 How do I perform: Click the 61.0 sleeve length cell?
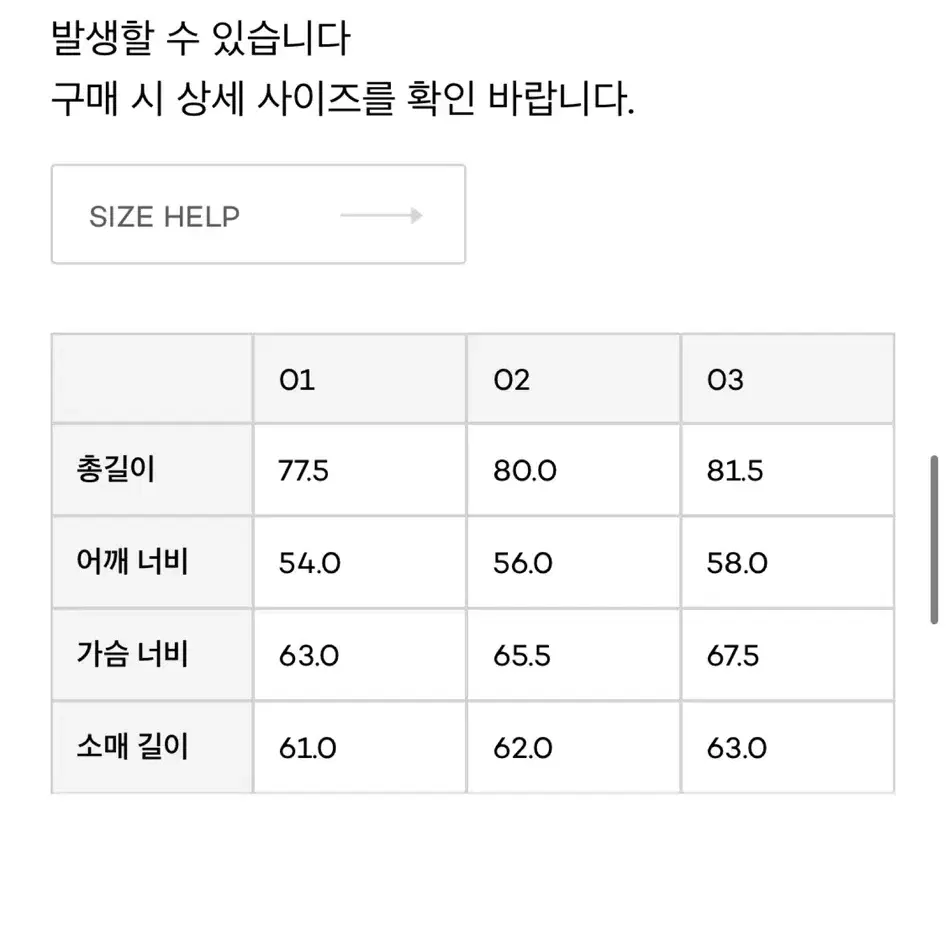360,747
